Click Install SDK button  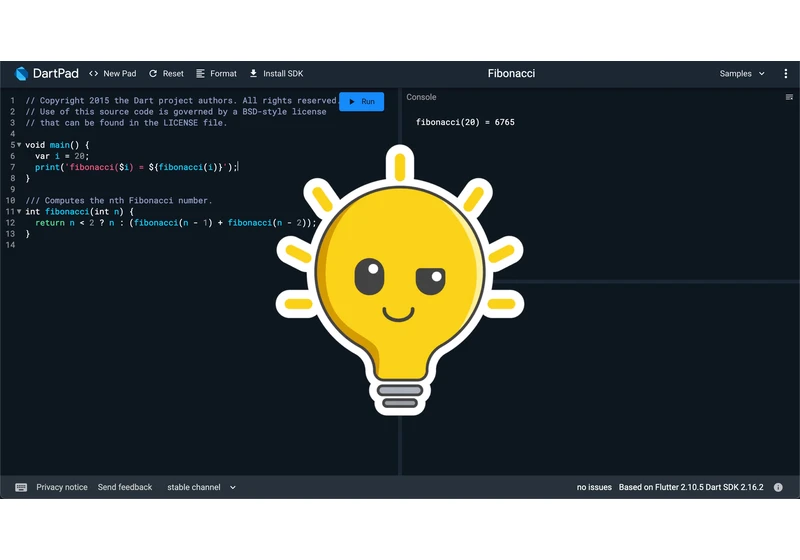pyautogui.click(x=276, y=73)
